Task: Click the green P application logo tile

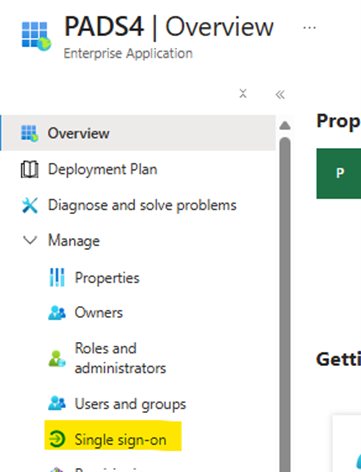Action: click(339, 173)
